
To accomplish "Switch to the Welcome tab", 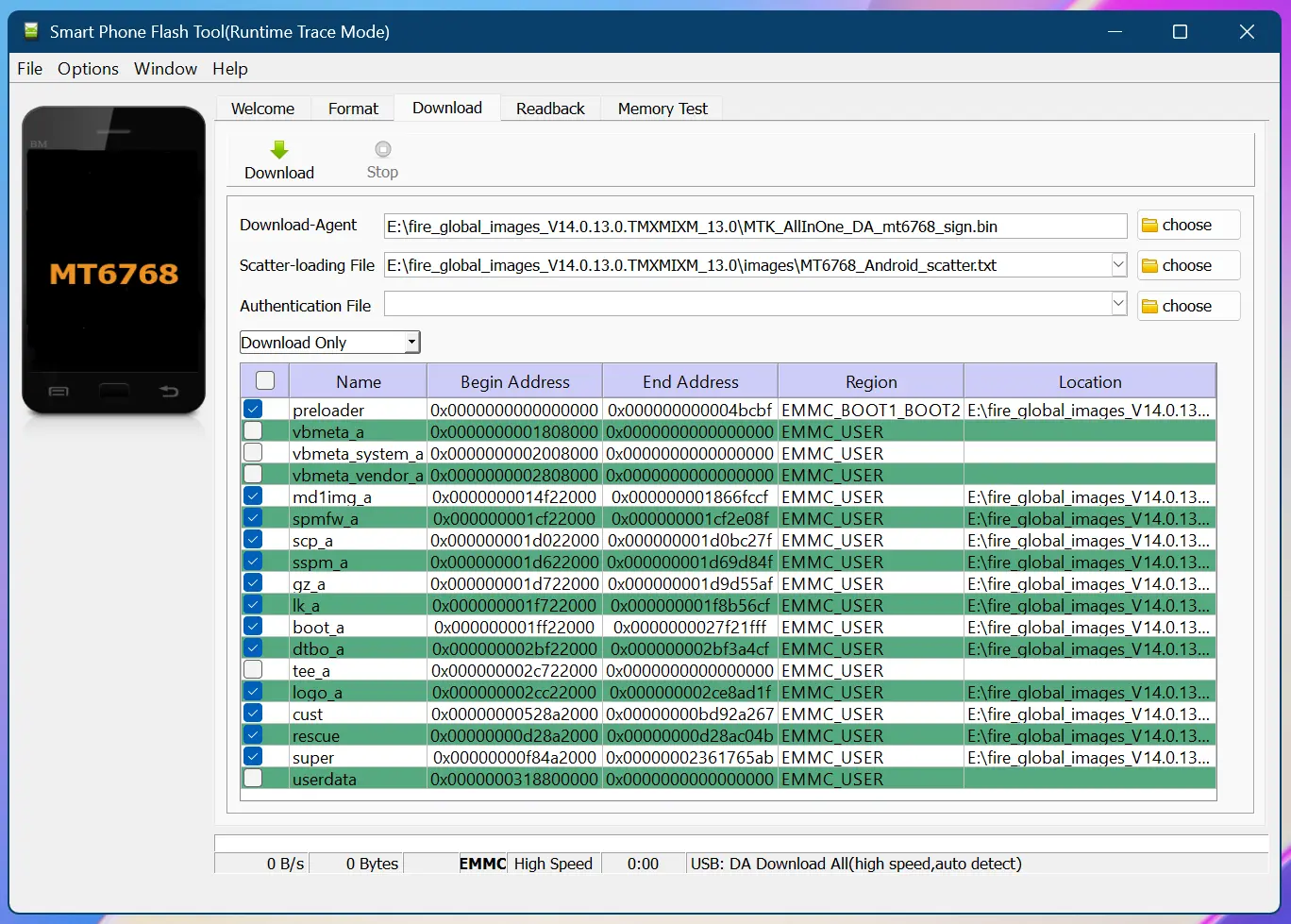I will [262, 109].
